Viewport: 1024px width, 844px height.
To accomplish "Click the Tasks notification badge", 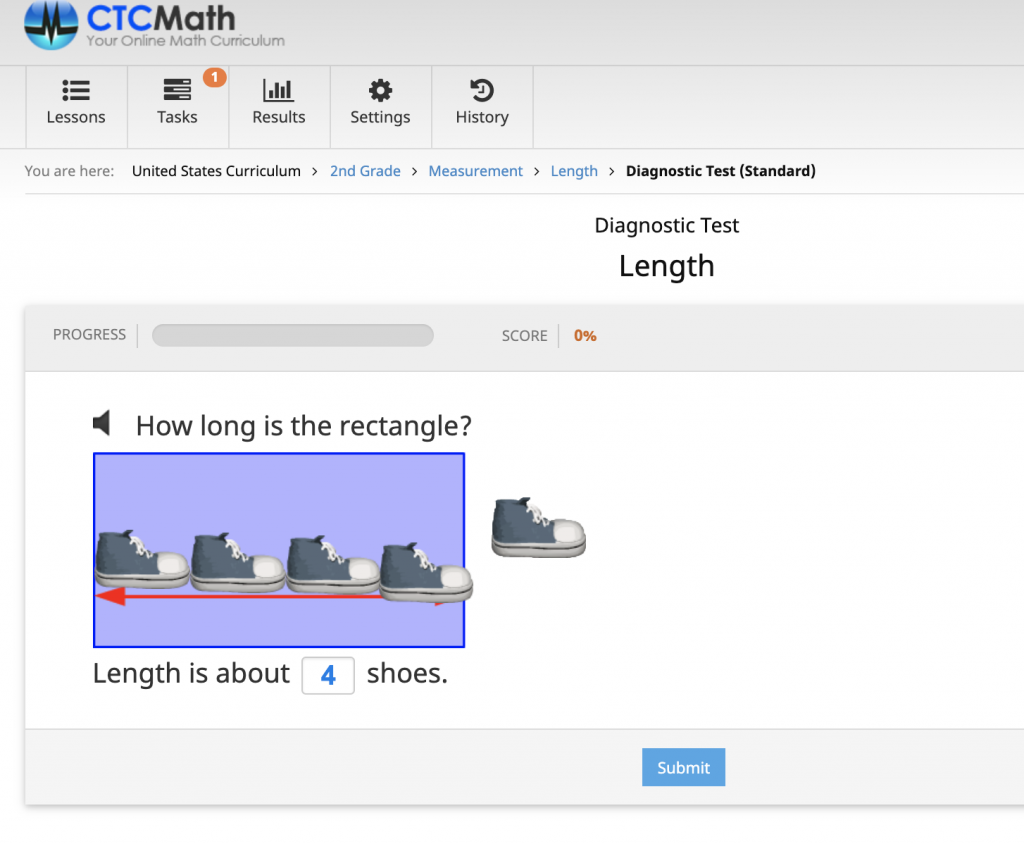I will click(214, 77).
